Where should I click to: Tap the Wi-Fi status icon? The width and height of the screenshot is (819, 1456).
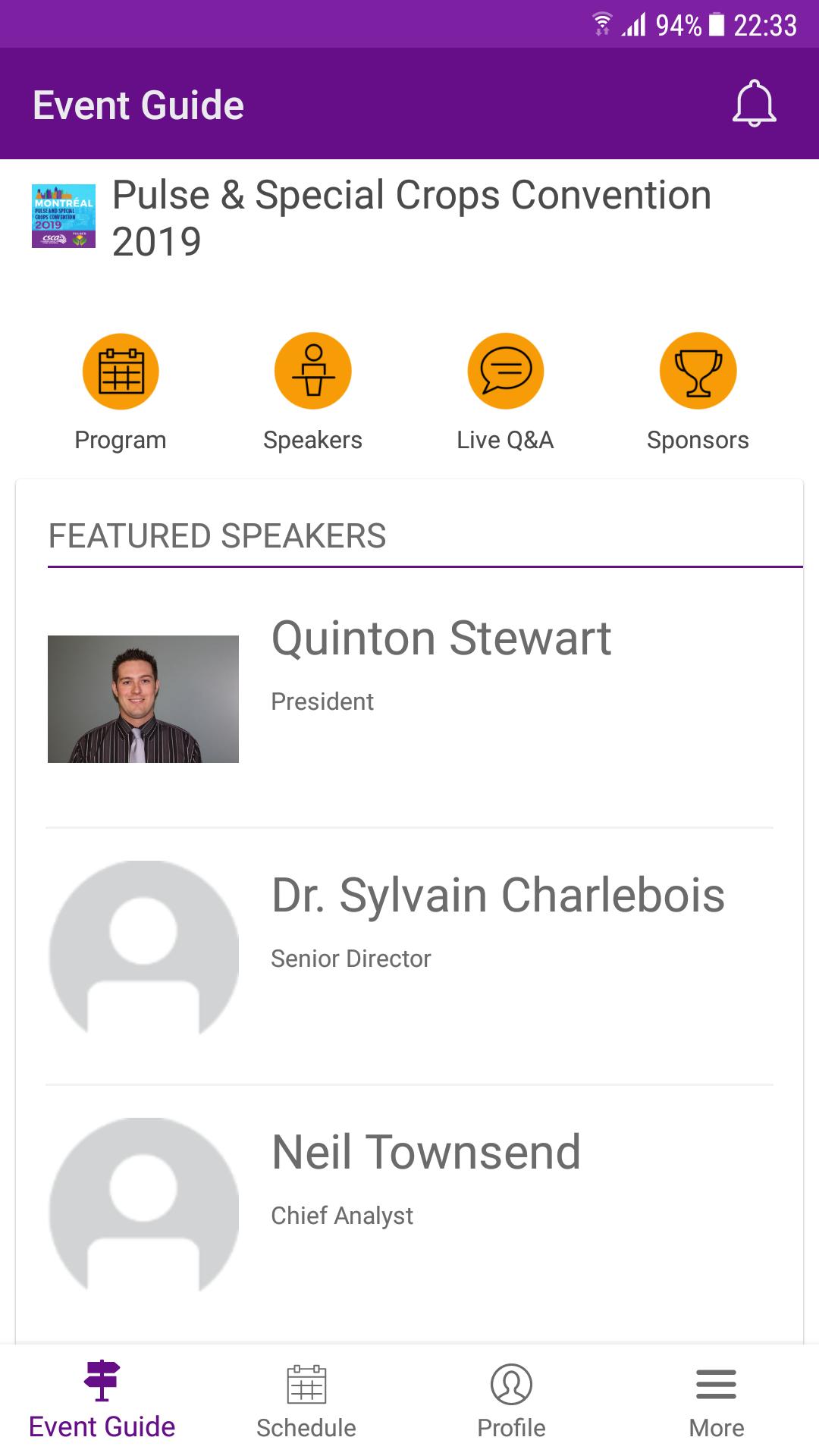coord(602,25)
